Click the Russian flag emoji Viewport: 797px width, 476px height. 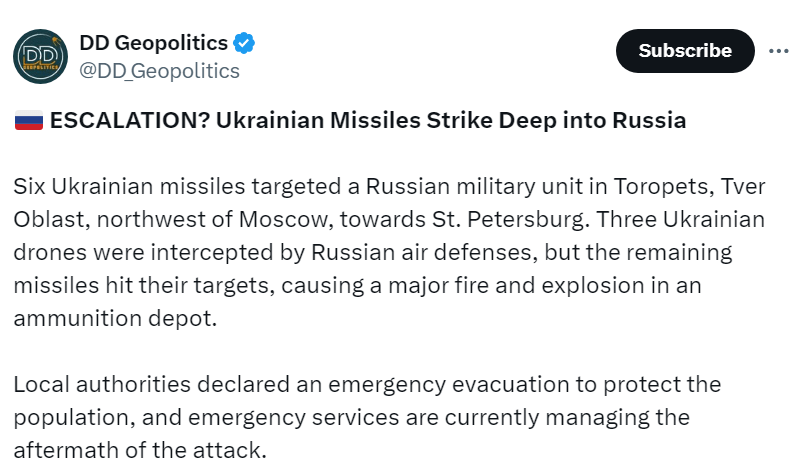(x=28, y=122)
